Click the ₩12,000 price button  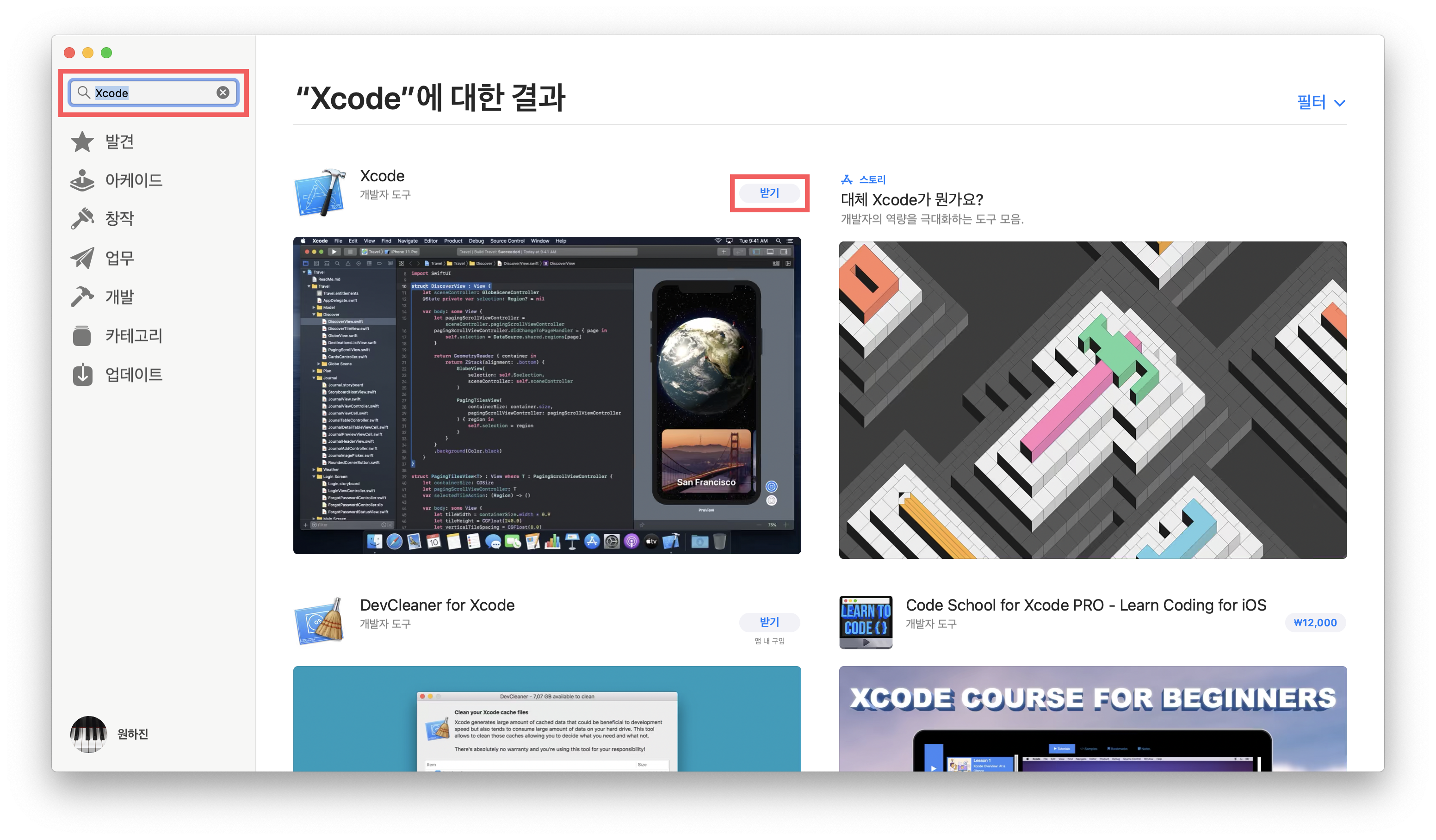point(1315,622)
